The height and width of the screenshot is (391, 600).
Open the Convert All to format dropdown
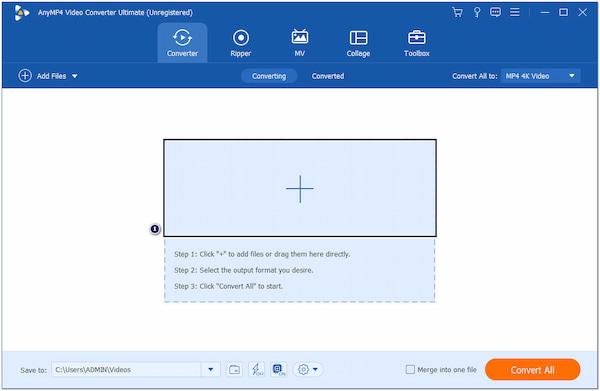(x=541, y=76)
